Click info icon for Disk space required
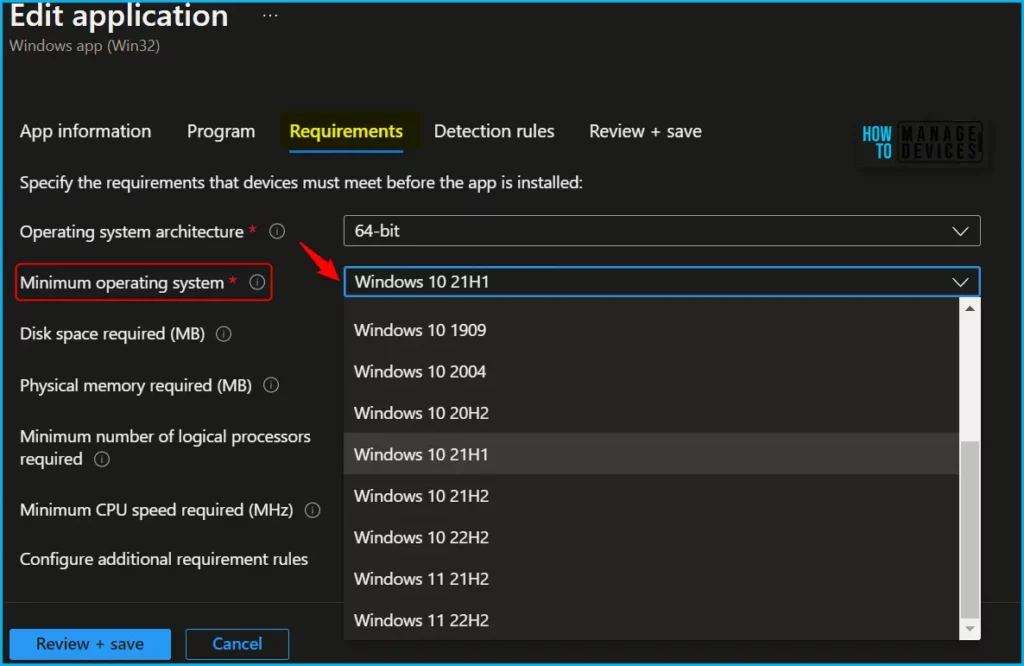 pyautogui.click(x=224, y=334)
